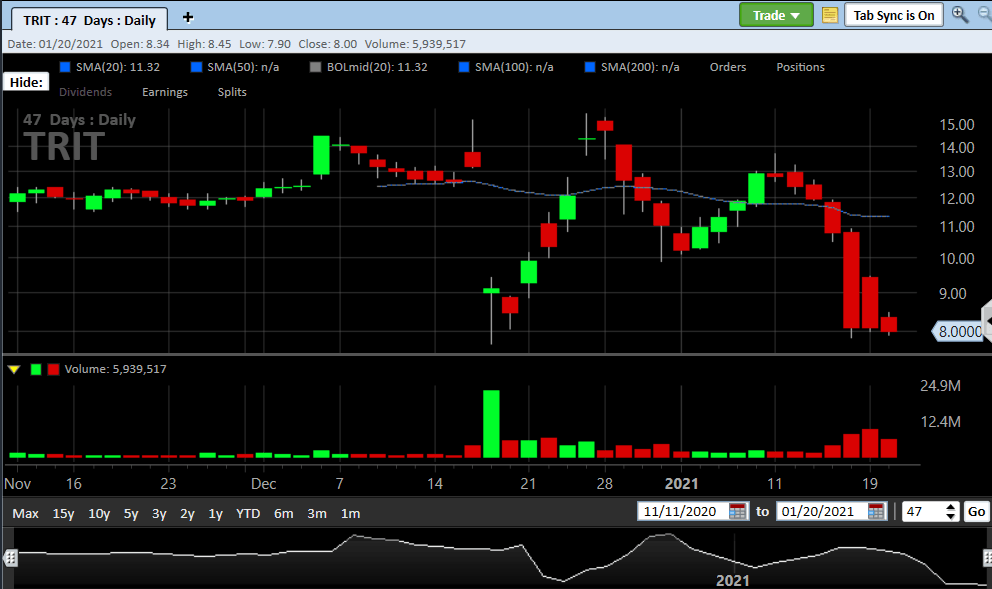992x589 pixels.
Task: Select the 5y time range
Action: [x=131, y=513]
